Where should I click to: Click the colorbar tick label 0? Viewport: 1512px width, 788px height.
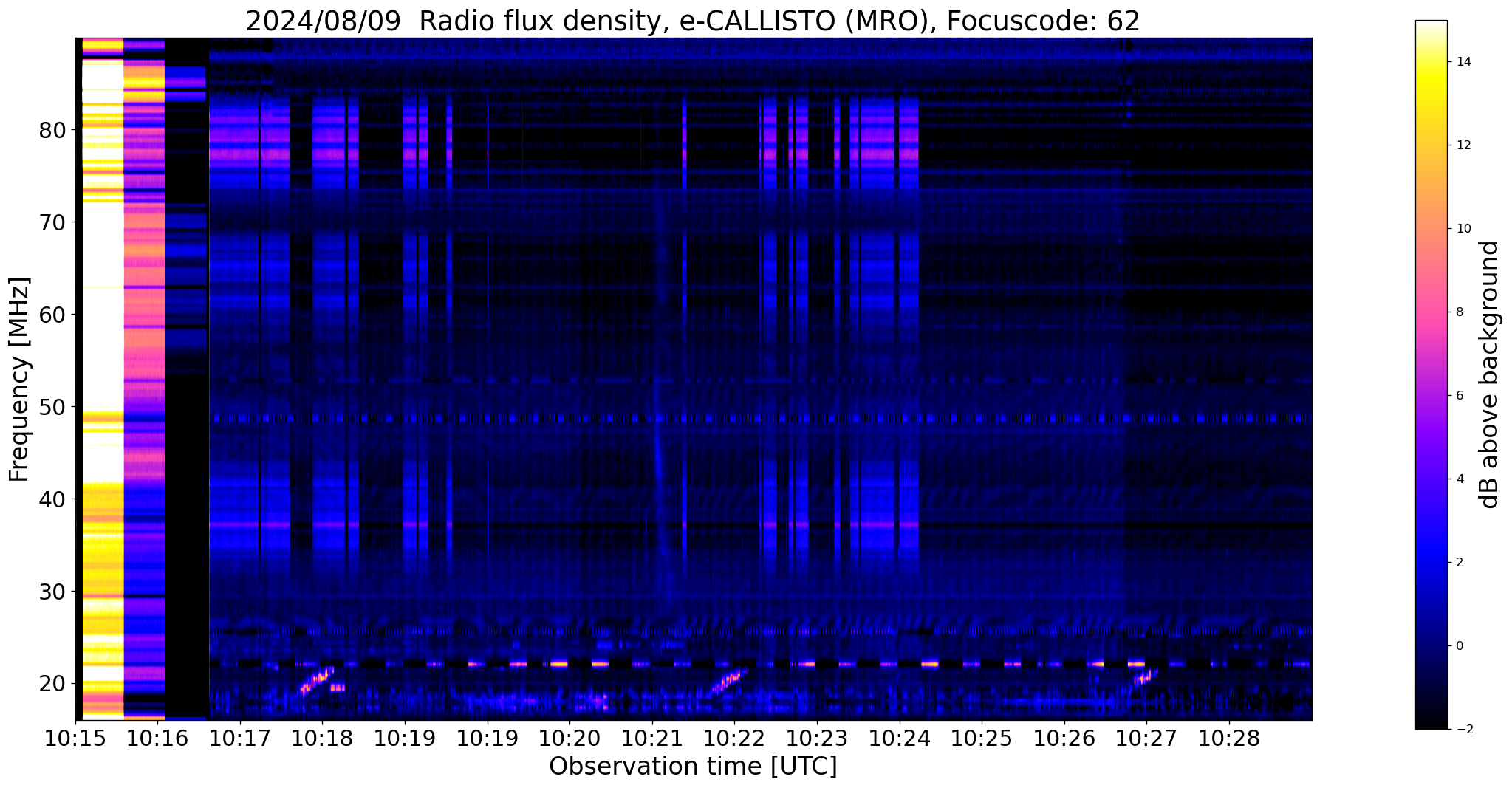(1460, 646)
